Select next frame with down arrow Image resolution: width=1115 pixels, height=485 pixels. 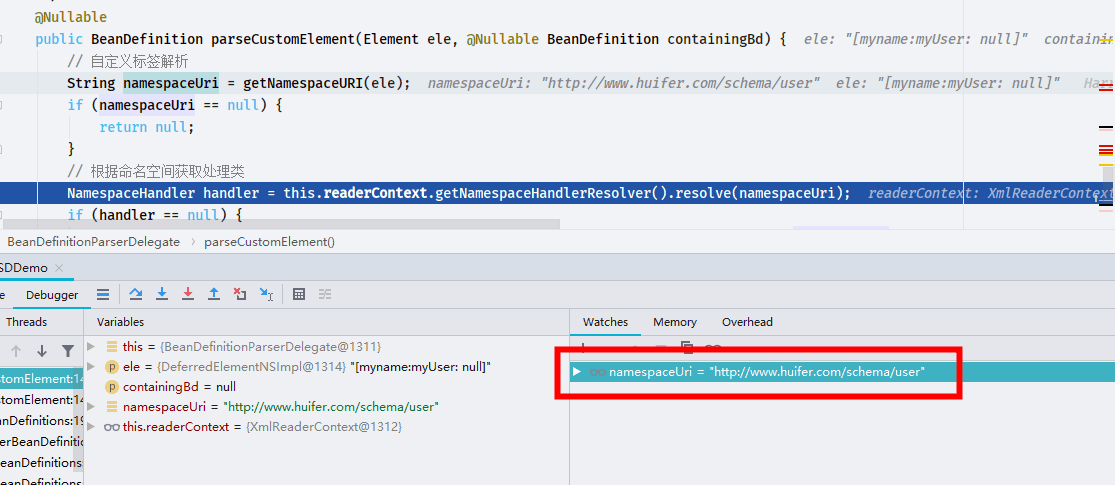click(42, 351)
